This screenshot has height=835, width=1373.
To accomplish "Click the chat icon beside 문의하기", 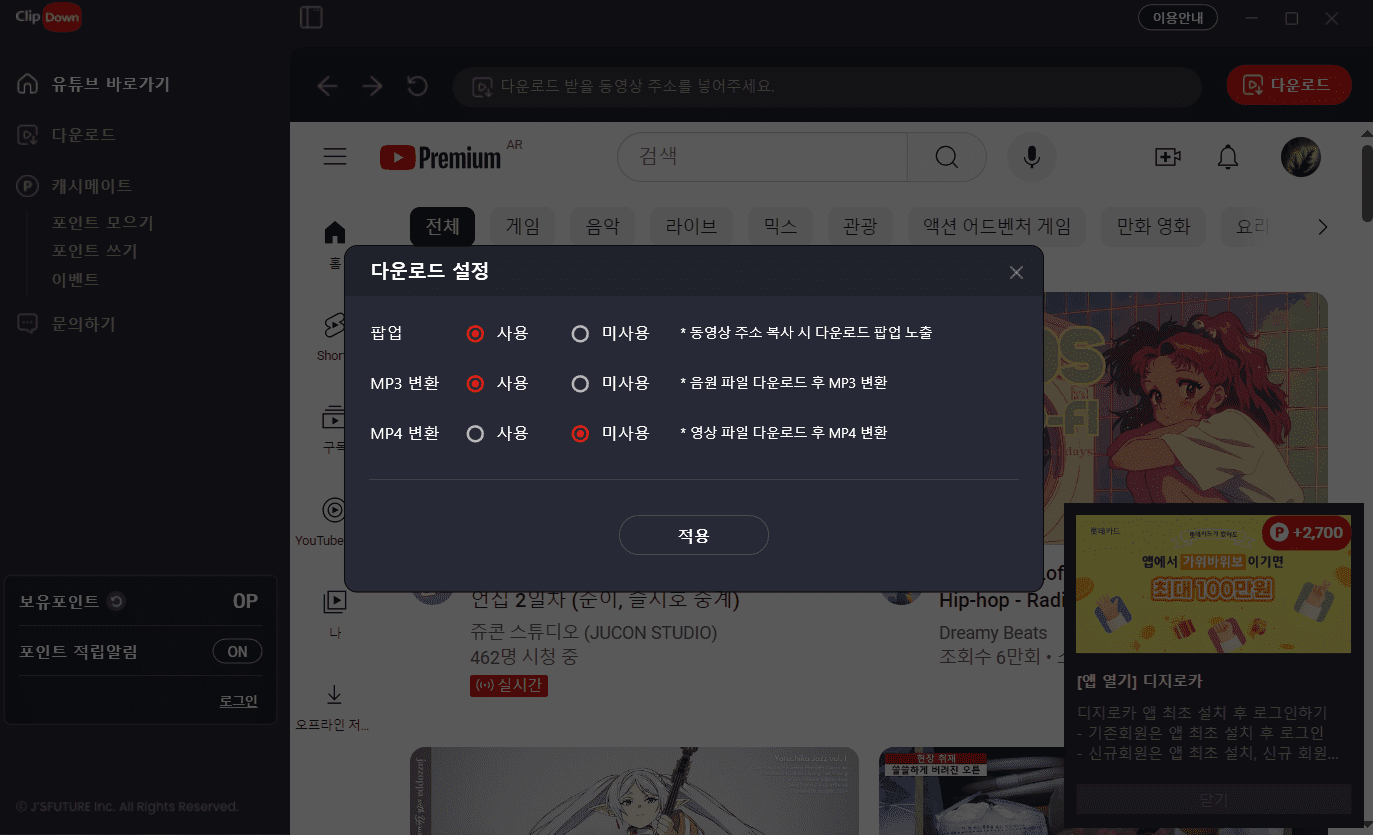I will coord(28,324).
